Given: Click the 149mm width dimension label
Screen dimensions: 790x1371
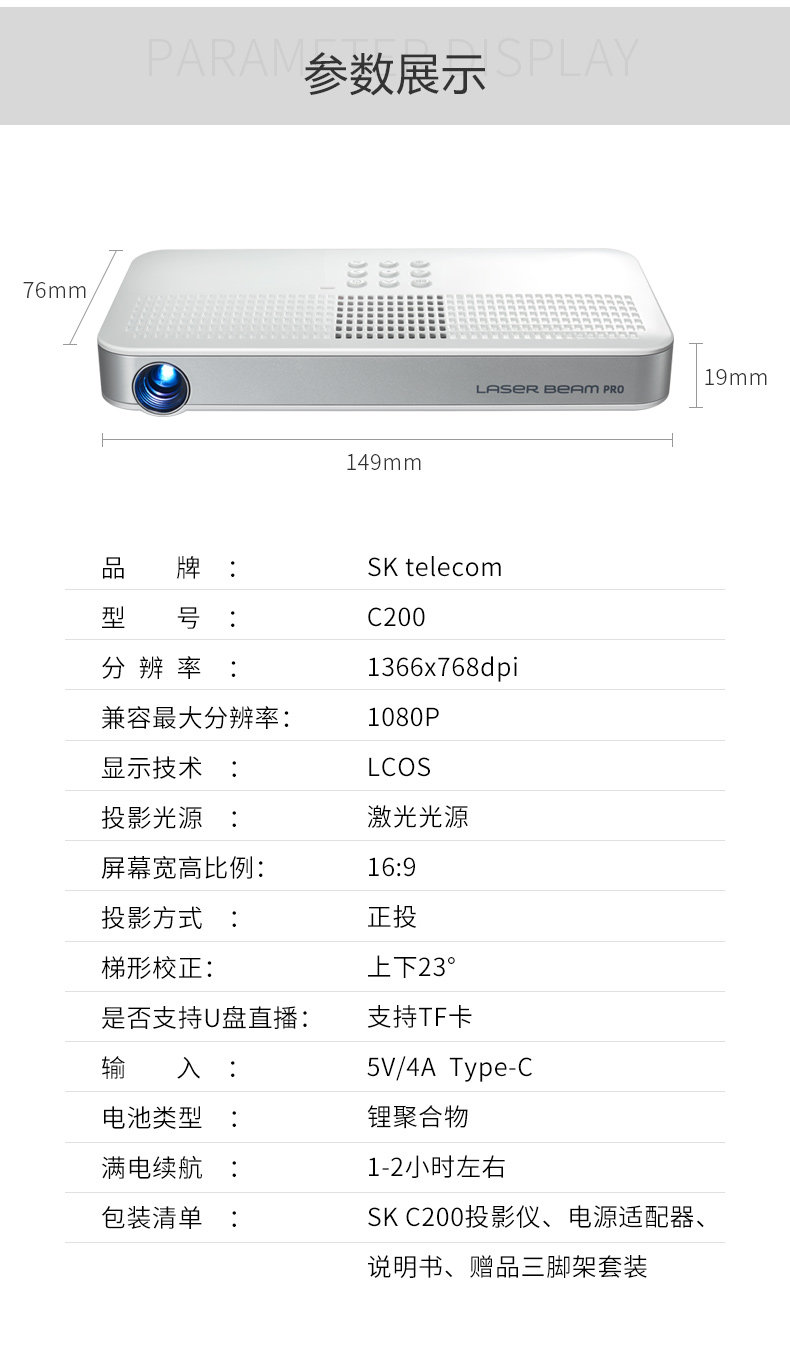Looking at the screenshot, I should pyautogui.click(x=384, y=462).
